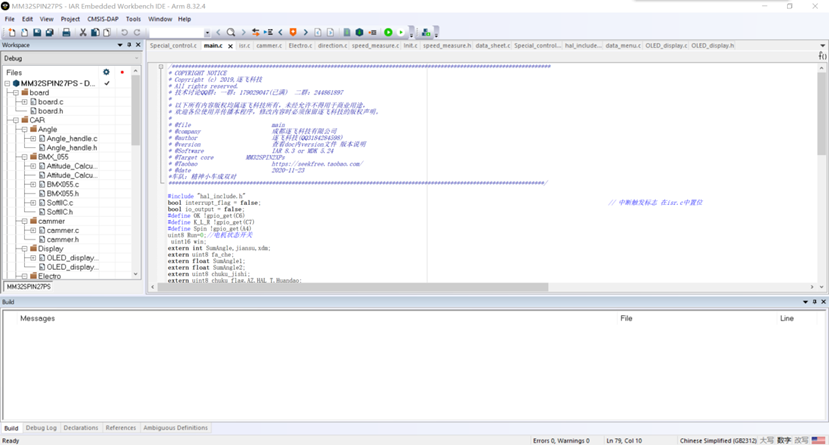Switch to the Special_control.c tab
829x445 pixels.
(173, 45)
